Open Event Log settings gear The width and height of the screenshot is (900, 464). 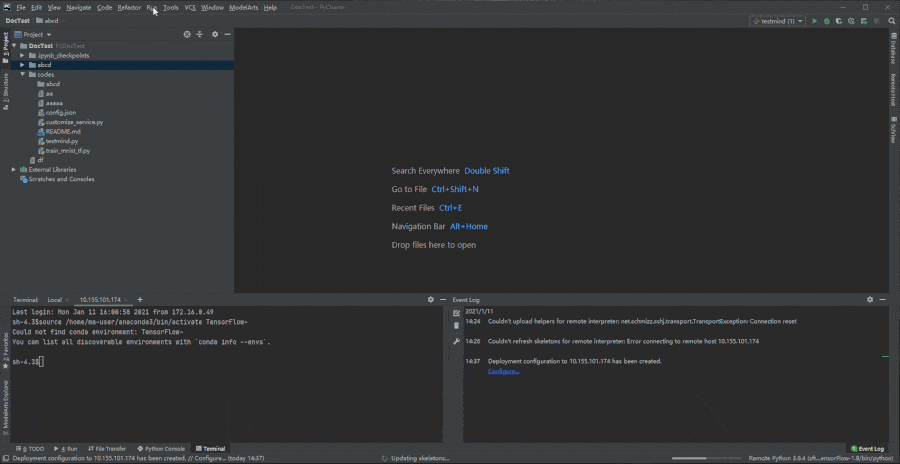(x=870, y=300)
